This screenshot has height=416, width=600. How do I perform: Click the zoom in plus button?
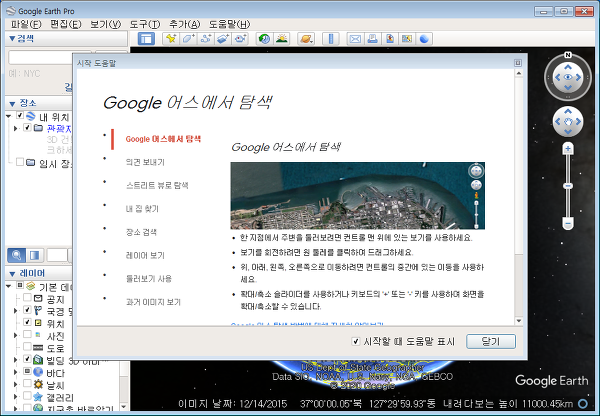coord(568,148)
